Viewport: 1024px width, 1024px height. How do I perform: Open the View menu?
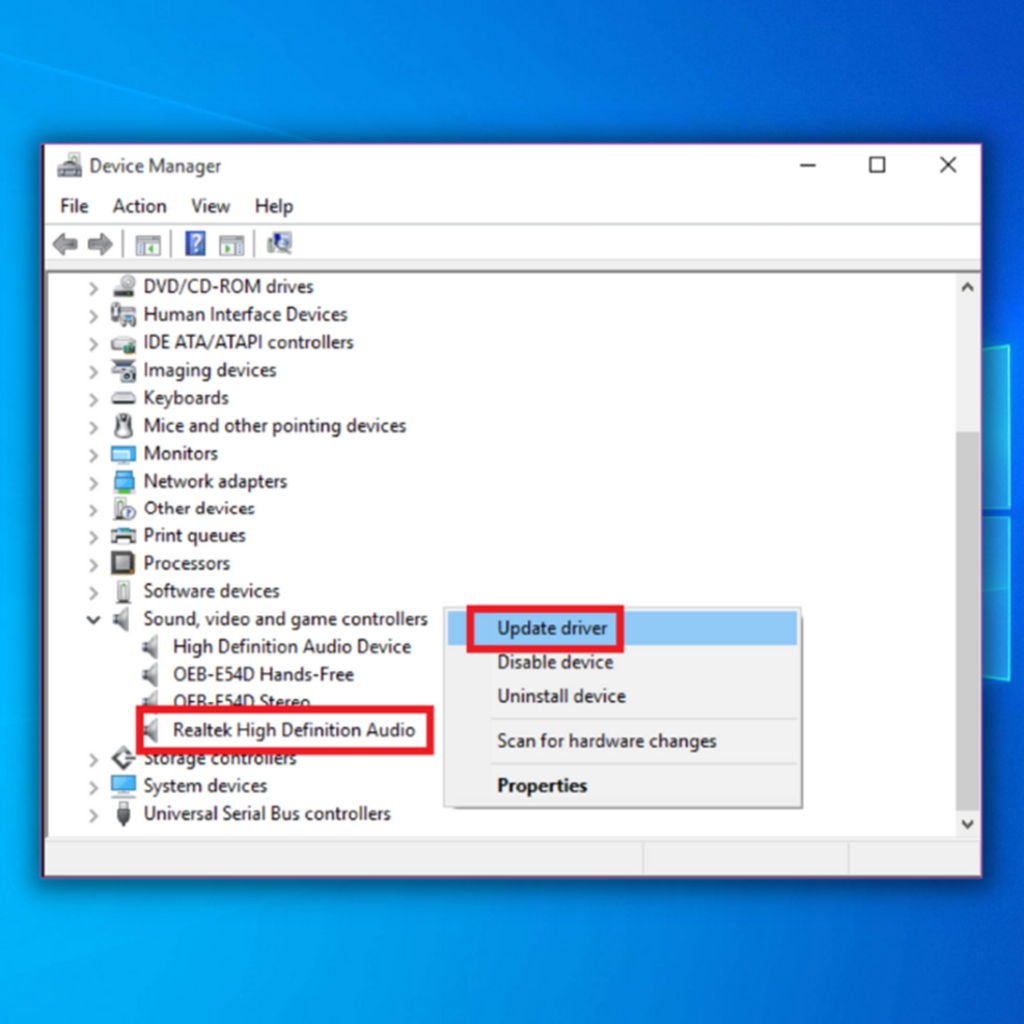point(210,206)
